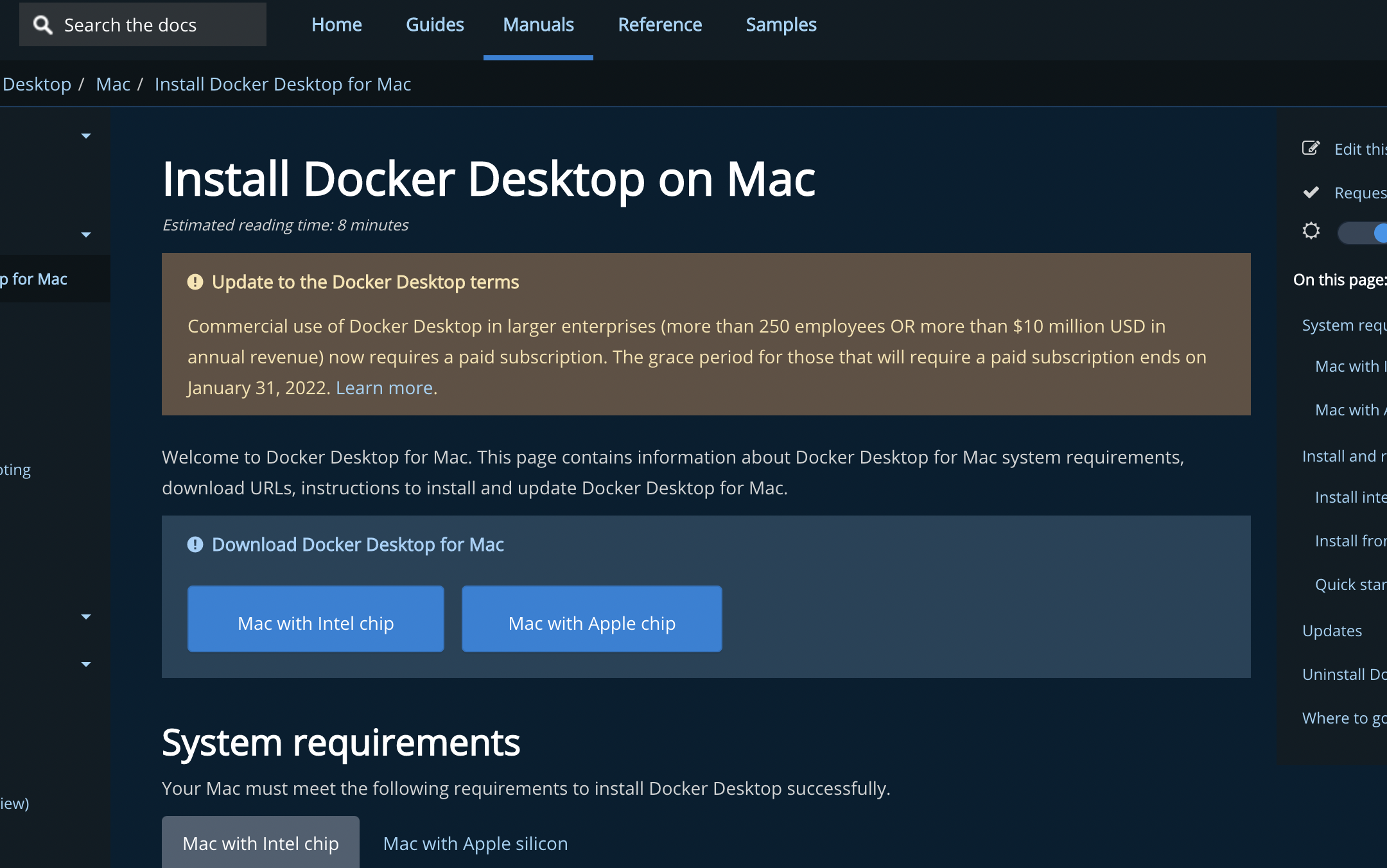Expand the lowest sidebar dropdown arrow
This screenshot has width=1387, height=868.
click(86, 664)
